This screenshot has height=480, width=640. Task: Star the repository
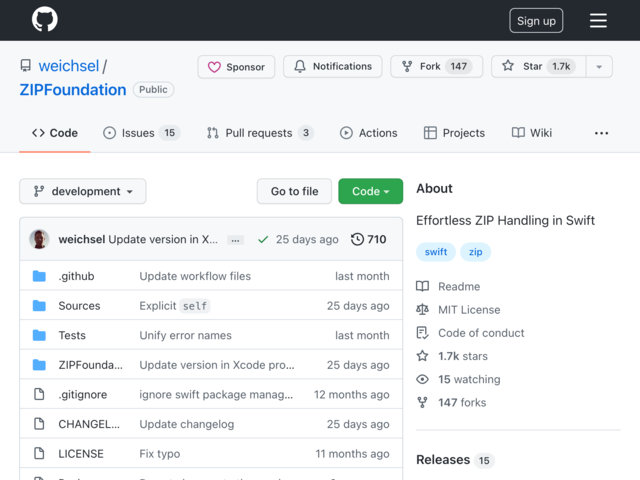(x=538, y=67)
